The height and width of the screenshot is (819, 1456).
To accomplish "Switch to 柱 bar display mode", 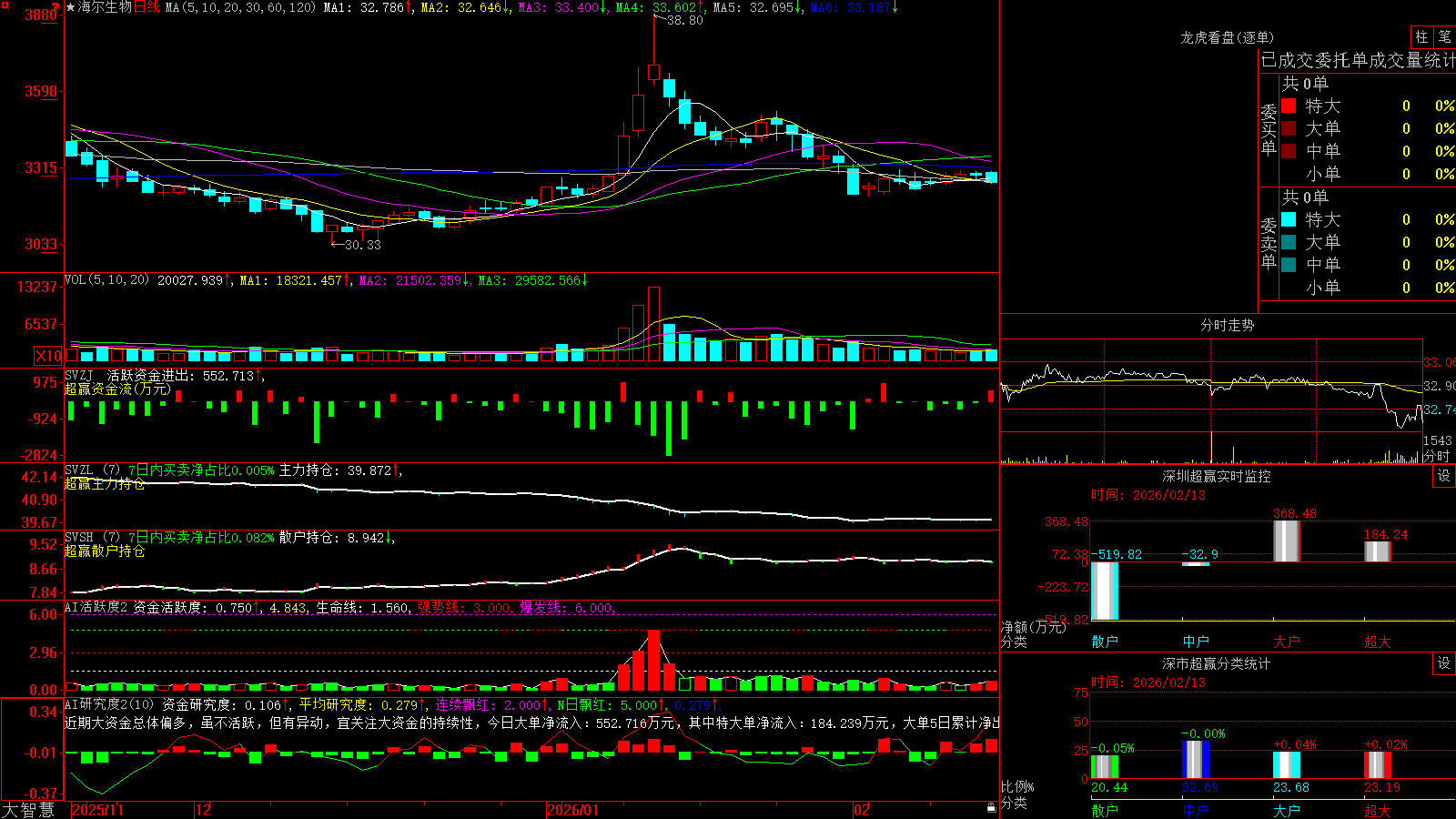I will [1421, 36].
